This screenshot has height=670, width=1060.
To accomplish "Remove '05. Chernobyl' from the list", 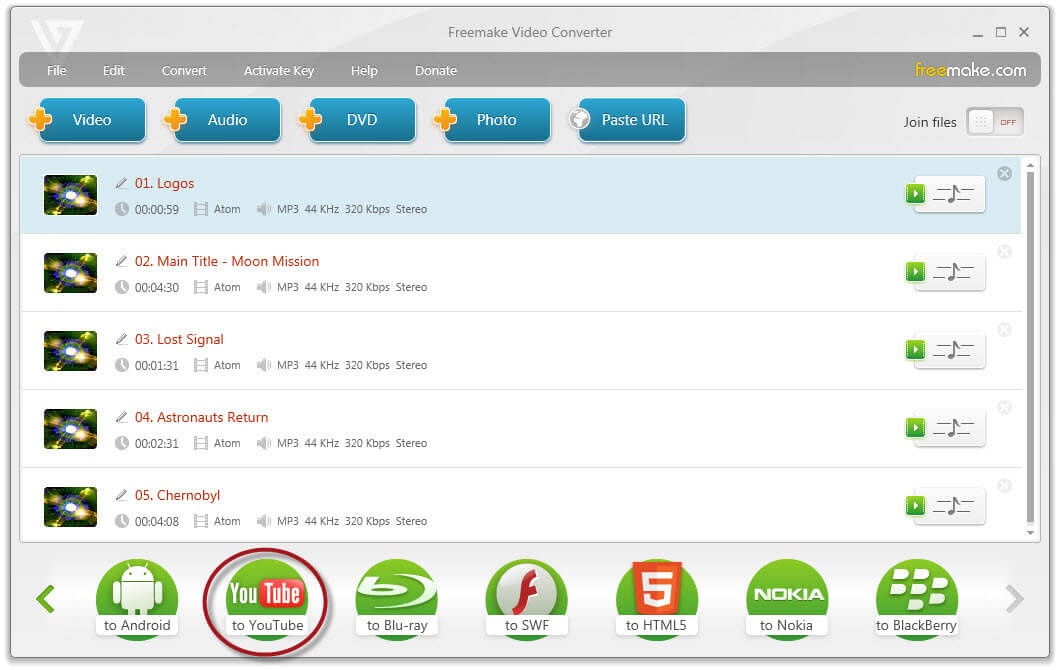I will (1004, 485).
